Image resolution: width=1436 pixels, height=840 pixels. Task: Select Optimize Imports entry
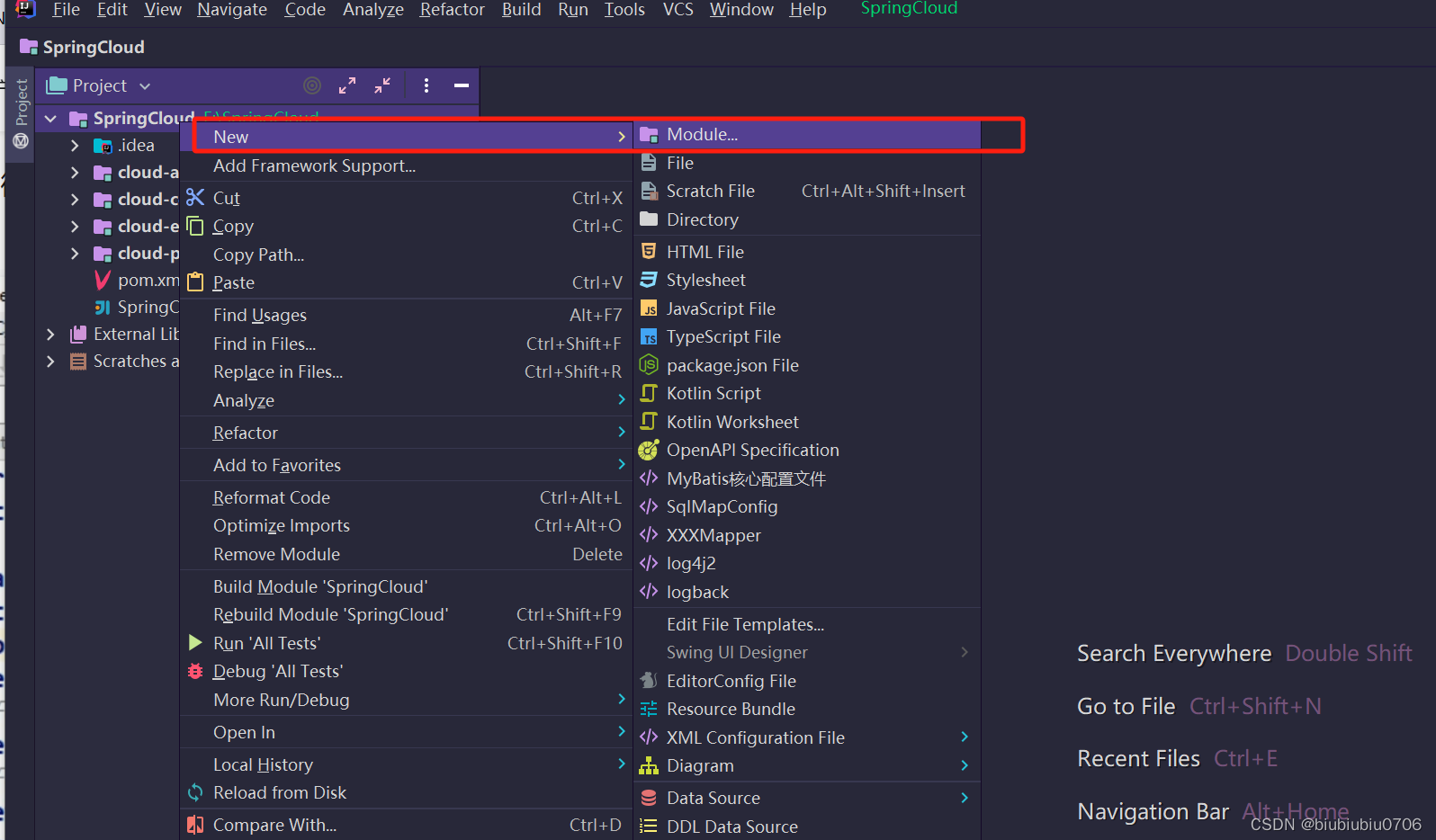pyautogui.click(x=407, y=525)
